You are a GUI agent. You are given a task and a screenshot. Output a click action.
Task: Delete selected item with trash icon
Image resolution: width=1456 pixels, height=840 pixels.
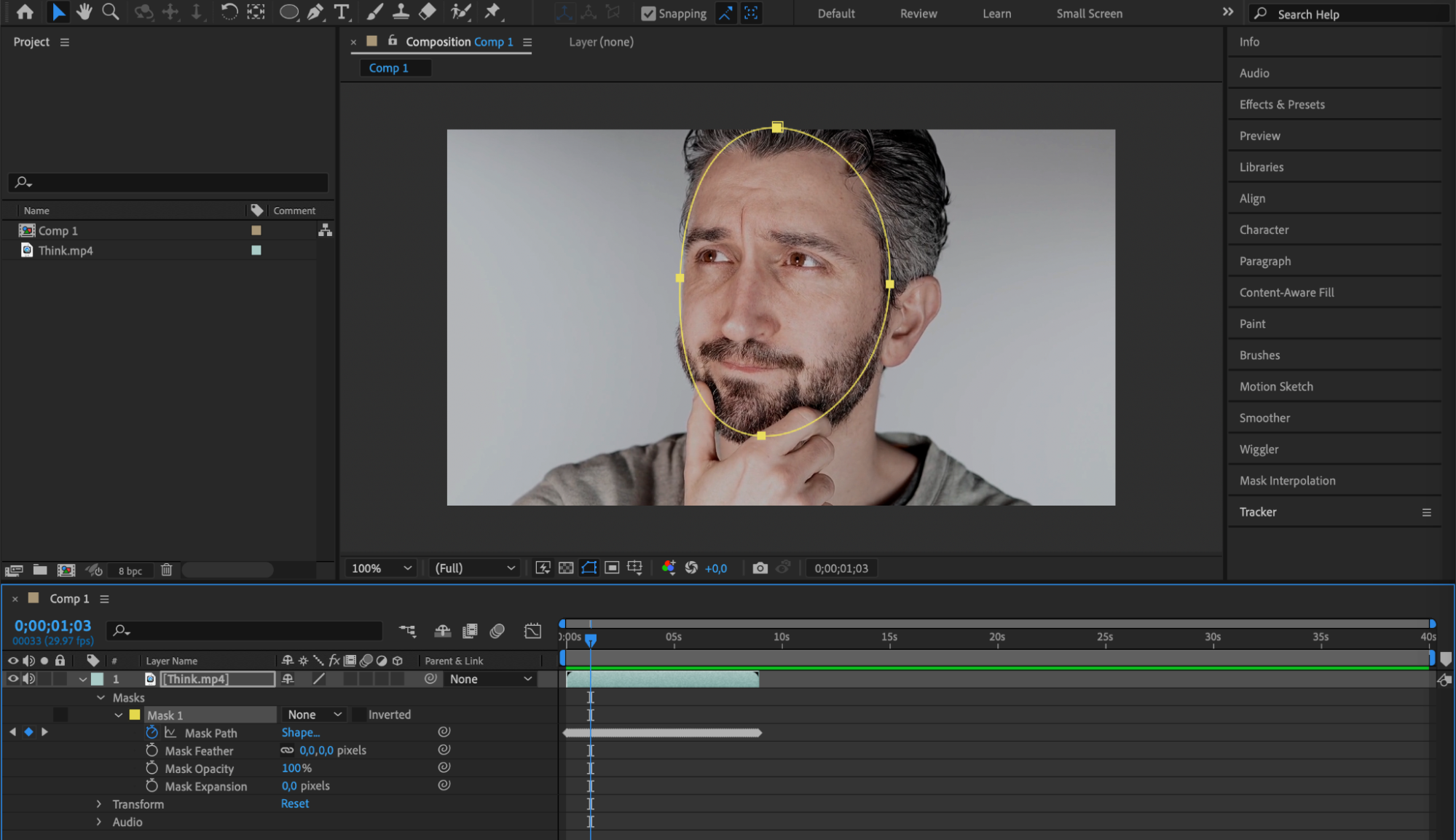point(166,570)
